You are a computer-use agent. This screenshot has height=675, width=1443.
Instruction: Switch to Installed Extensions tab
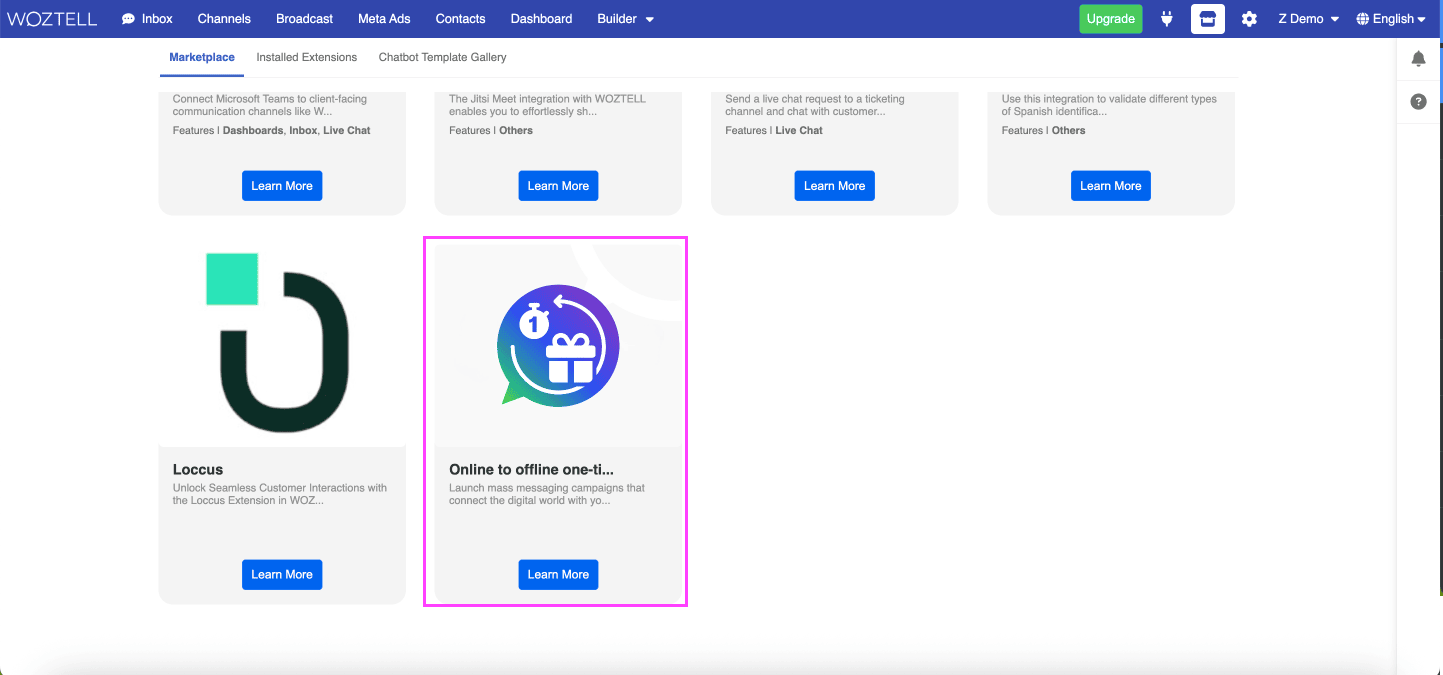pos(306,57)
